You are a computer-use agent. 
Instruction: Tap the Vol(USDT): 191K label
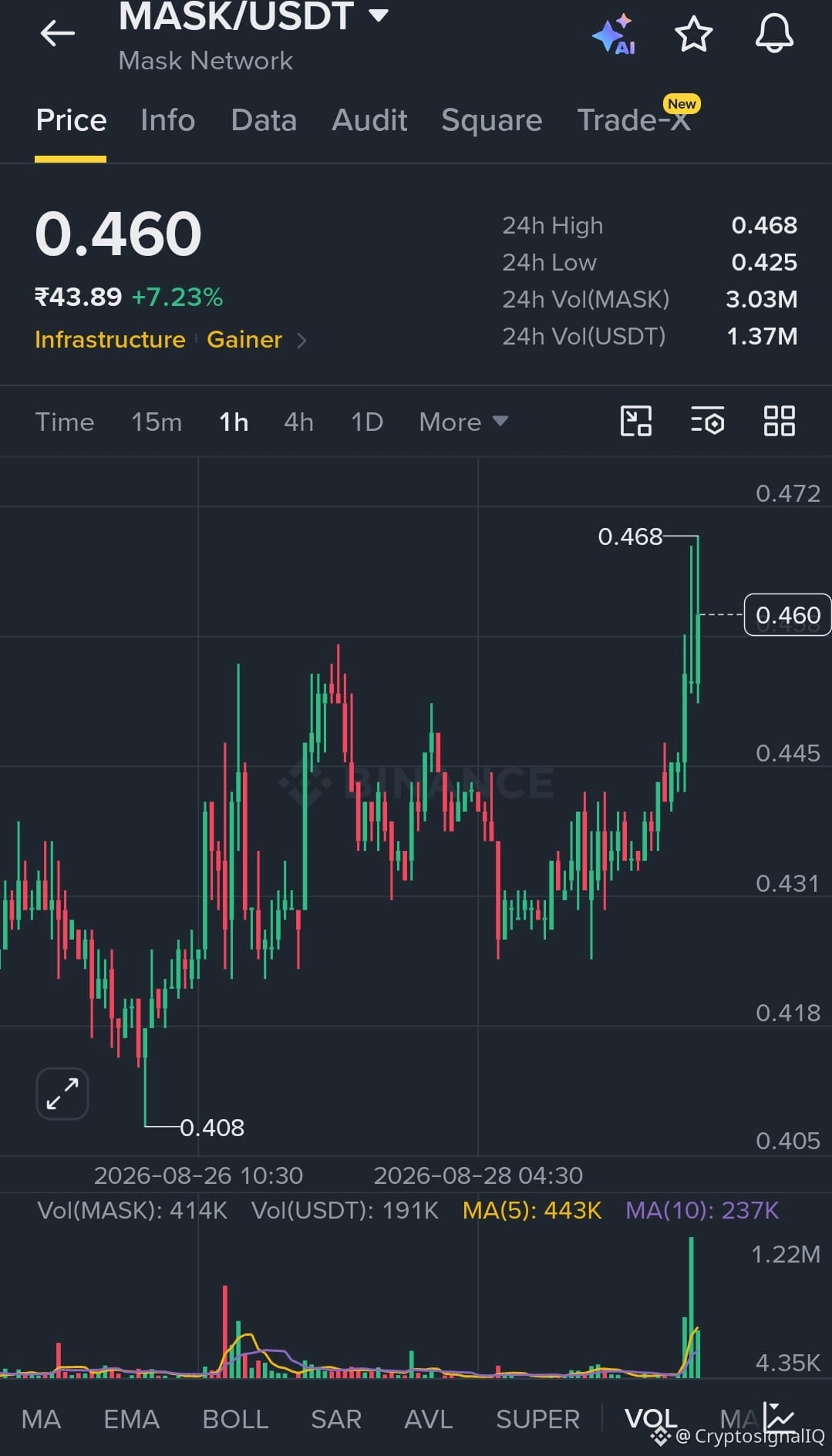345,1210
